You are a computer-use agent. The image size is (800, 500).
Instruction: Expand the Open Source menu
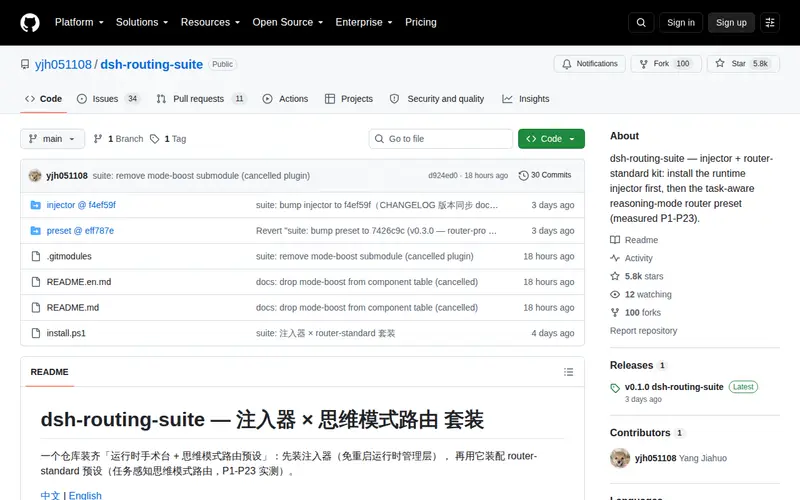click(288, 22)
